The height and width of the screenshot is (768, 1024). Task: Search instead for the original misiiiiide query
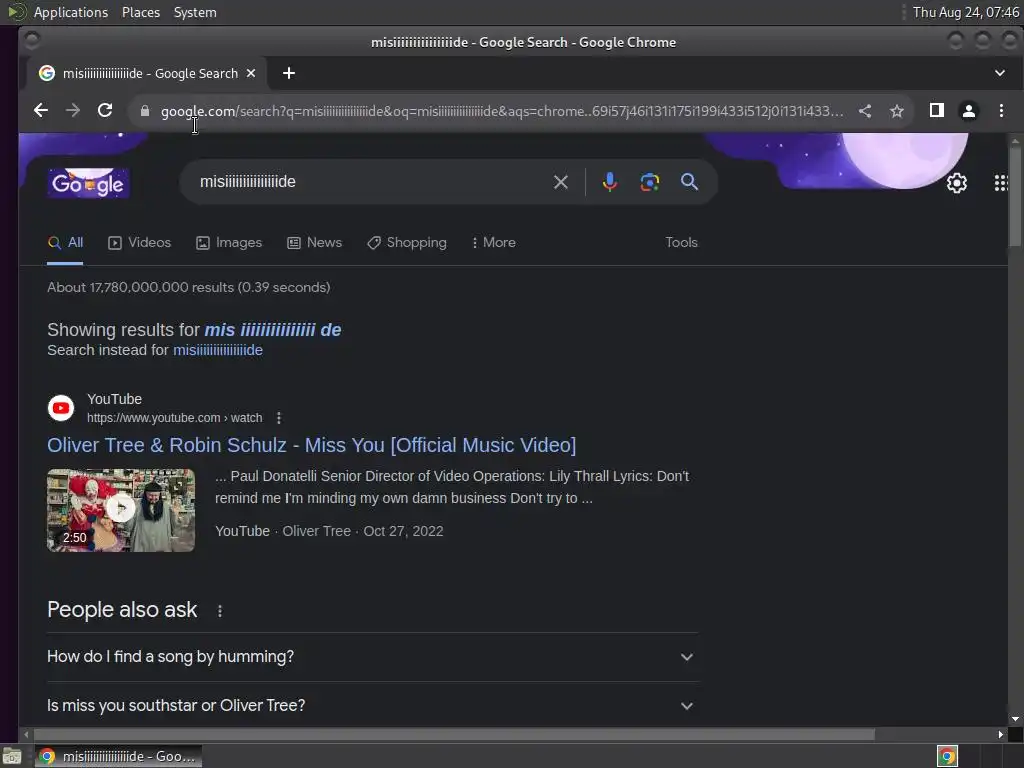pos(217,350)
